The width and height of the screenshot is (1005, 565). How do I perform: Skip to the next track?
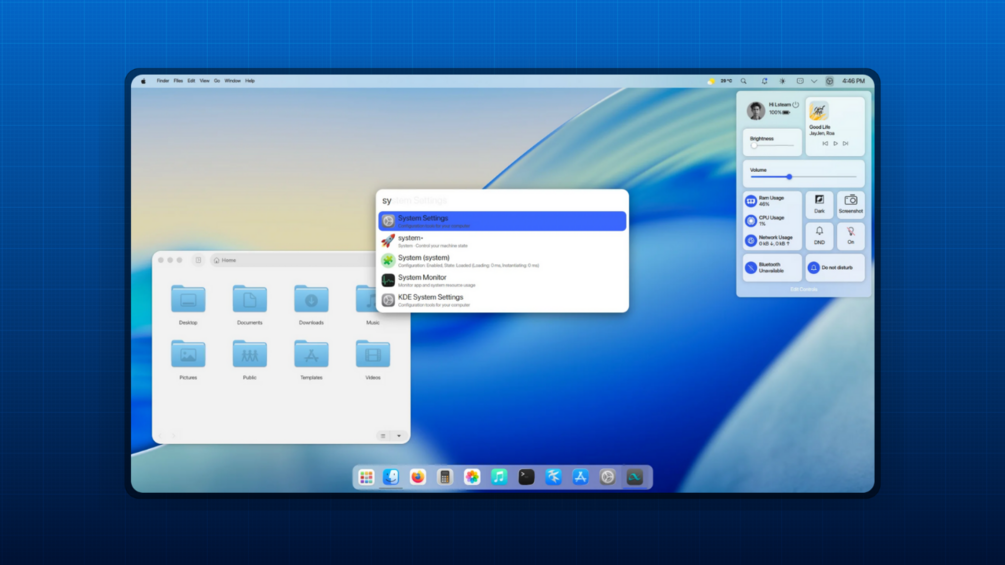[845, 143]
